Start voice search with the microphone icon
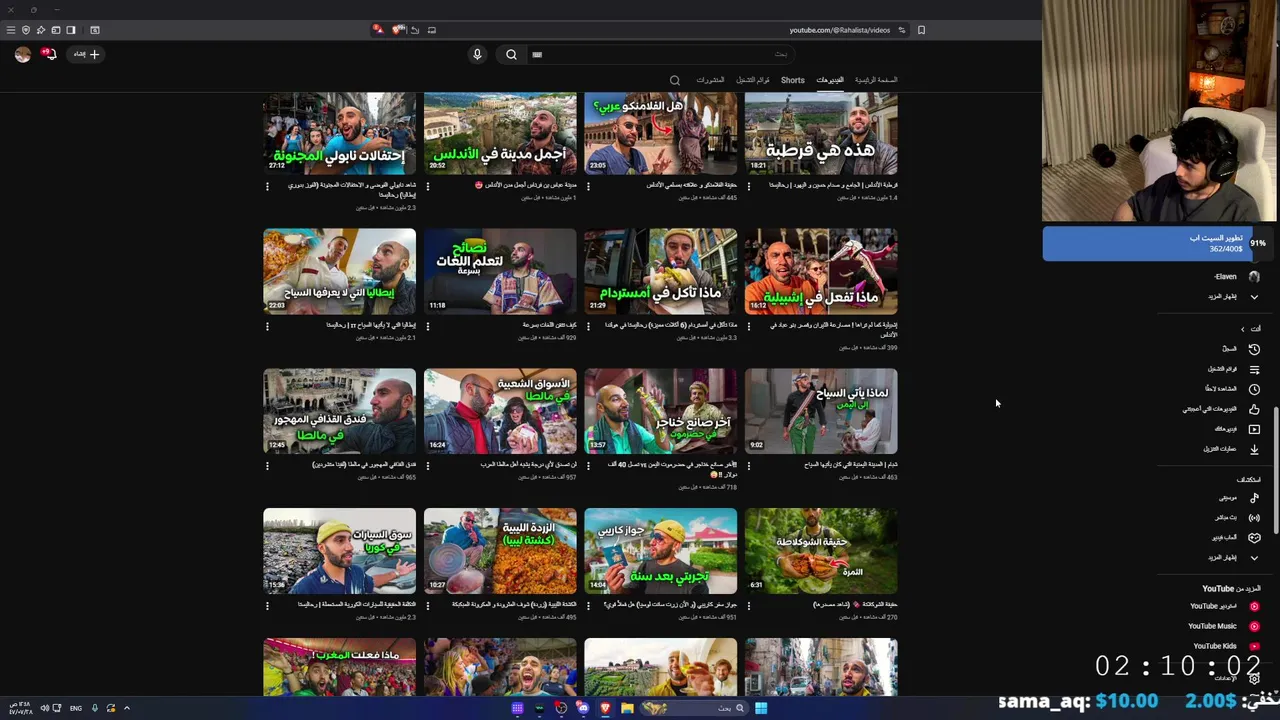The image size is (1280, 720). [x=477, y=54]
